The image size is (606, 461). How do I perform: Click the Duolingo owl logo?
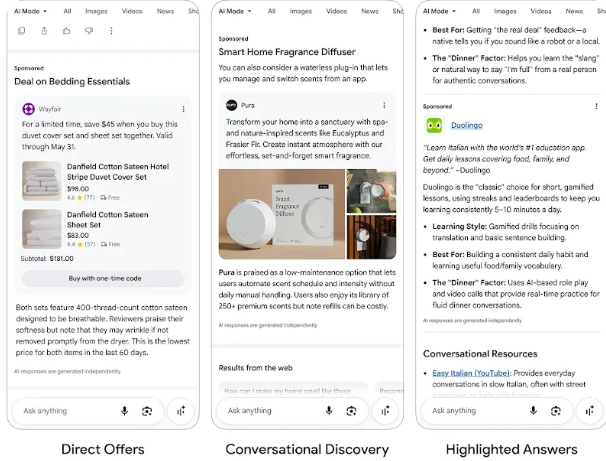coord(434,126)
